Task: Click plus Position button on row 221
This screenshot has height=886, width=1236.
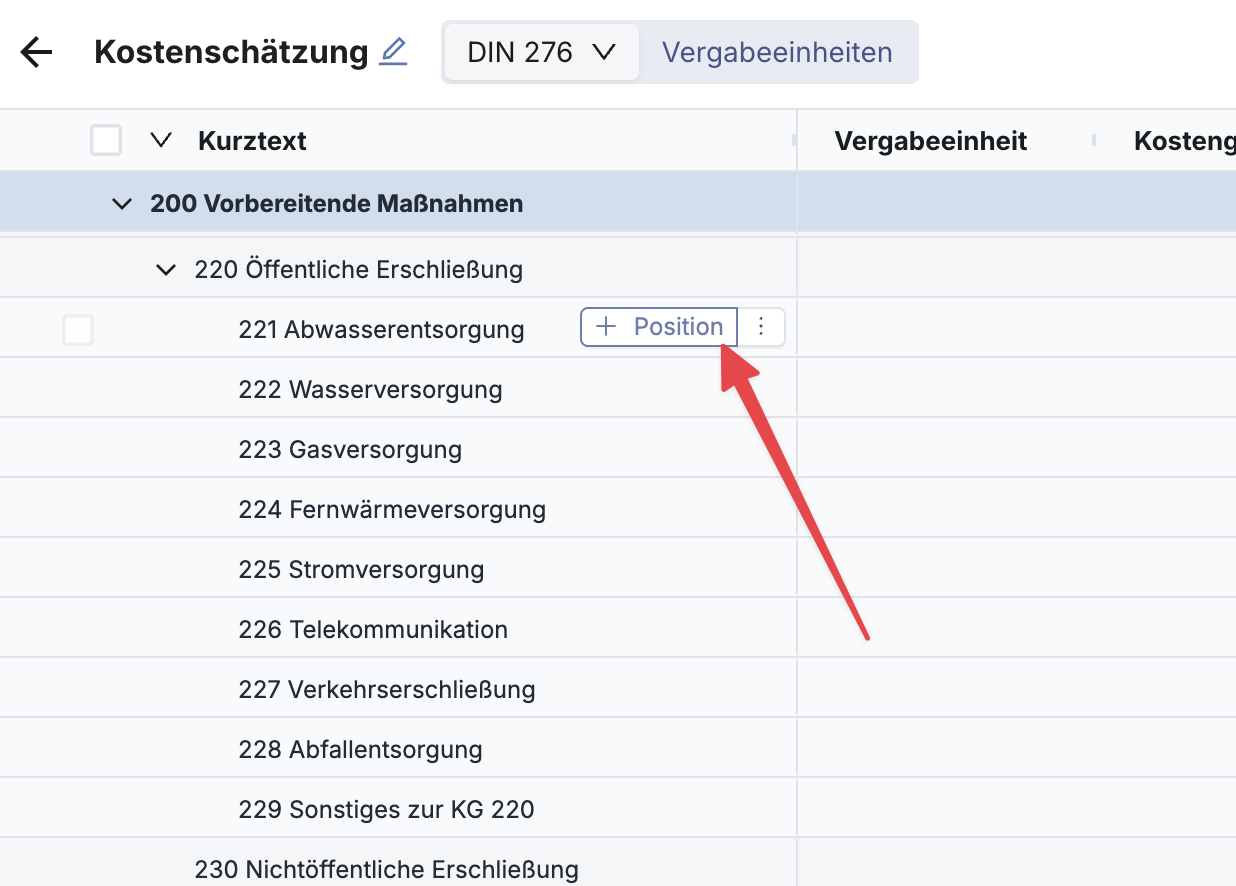Action: pos(659,327)
